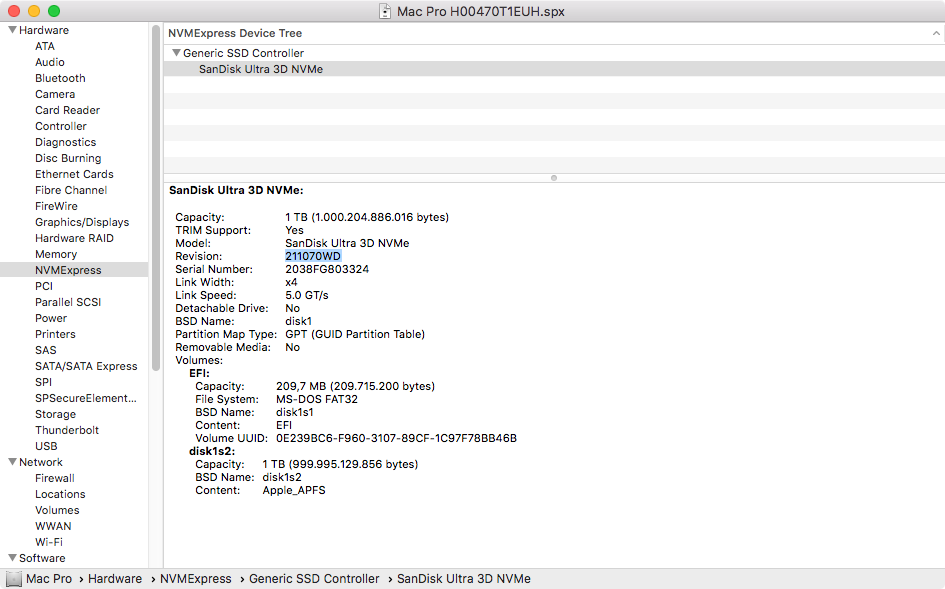
Task: Select Wi-Fi under Network
Action: 49,542
